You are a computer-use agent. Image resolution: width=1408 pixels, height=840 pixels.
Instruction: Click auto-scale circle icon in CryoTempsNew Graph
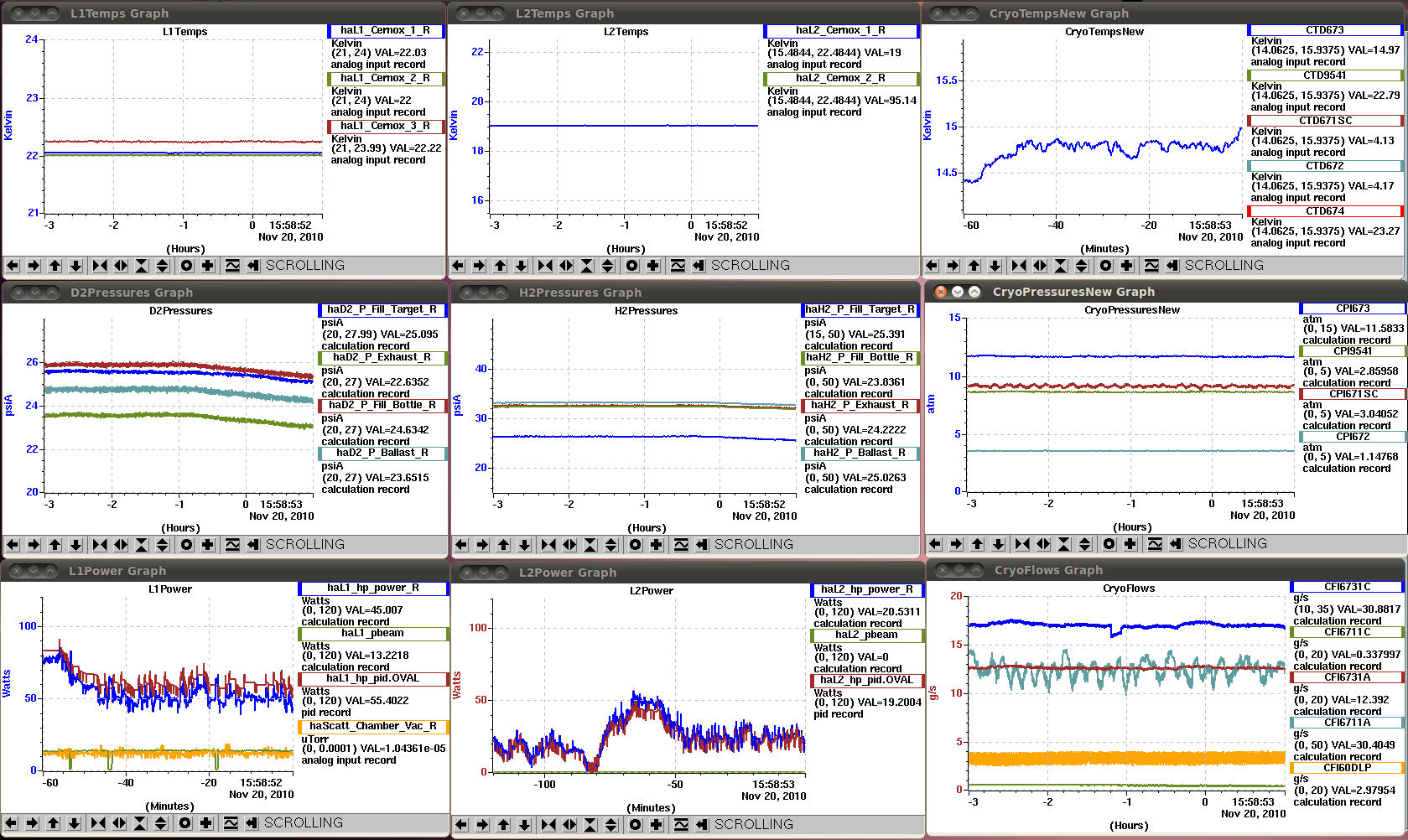(1106, 266)
